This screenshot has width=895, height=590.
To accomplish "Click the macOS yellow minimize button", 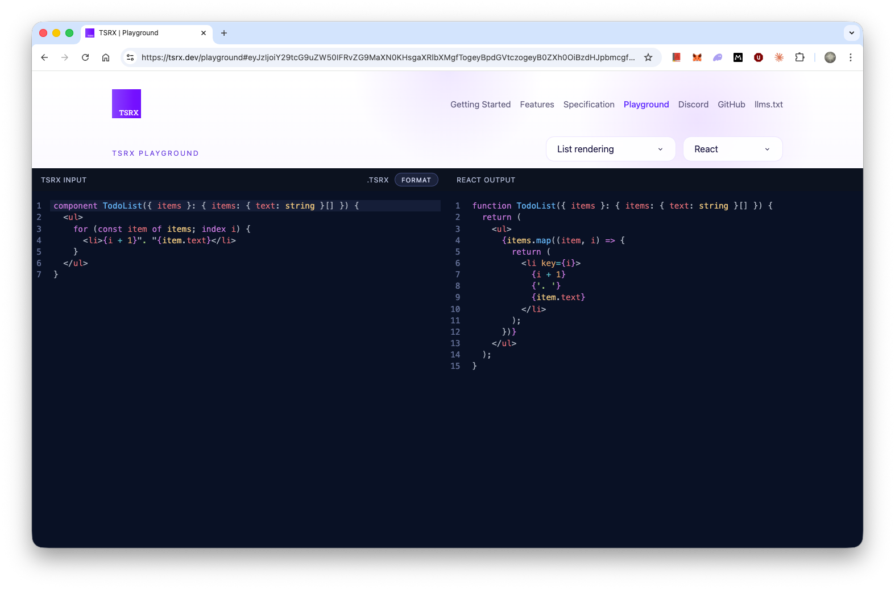I will coord(56,33).
